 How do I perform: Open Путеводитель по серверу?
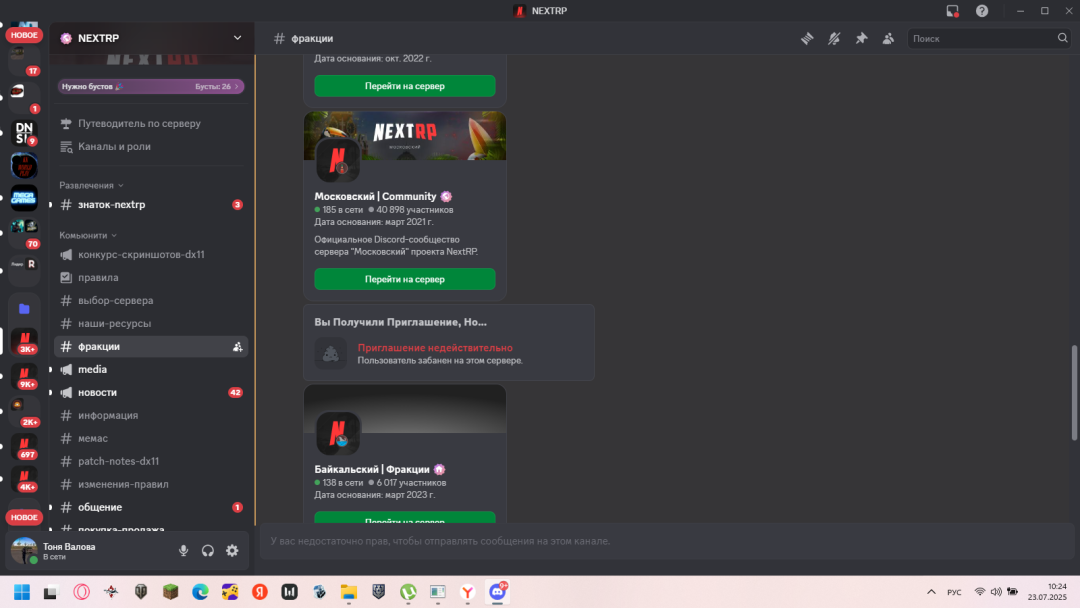[x=151, y=123]
